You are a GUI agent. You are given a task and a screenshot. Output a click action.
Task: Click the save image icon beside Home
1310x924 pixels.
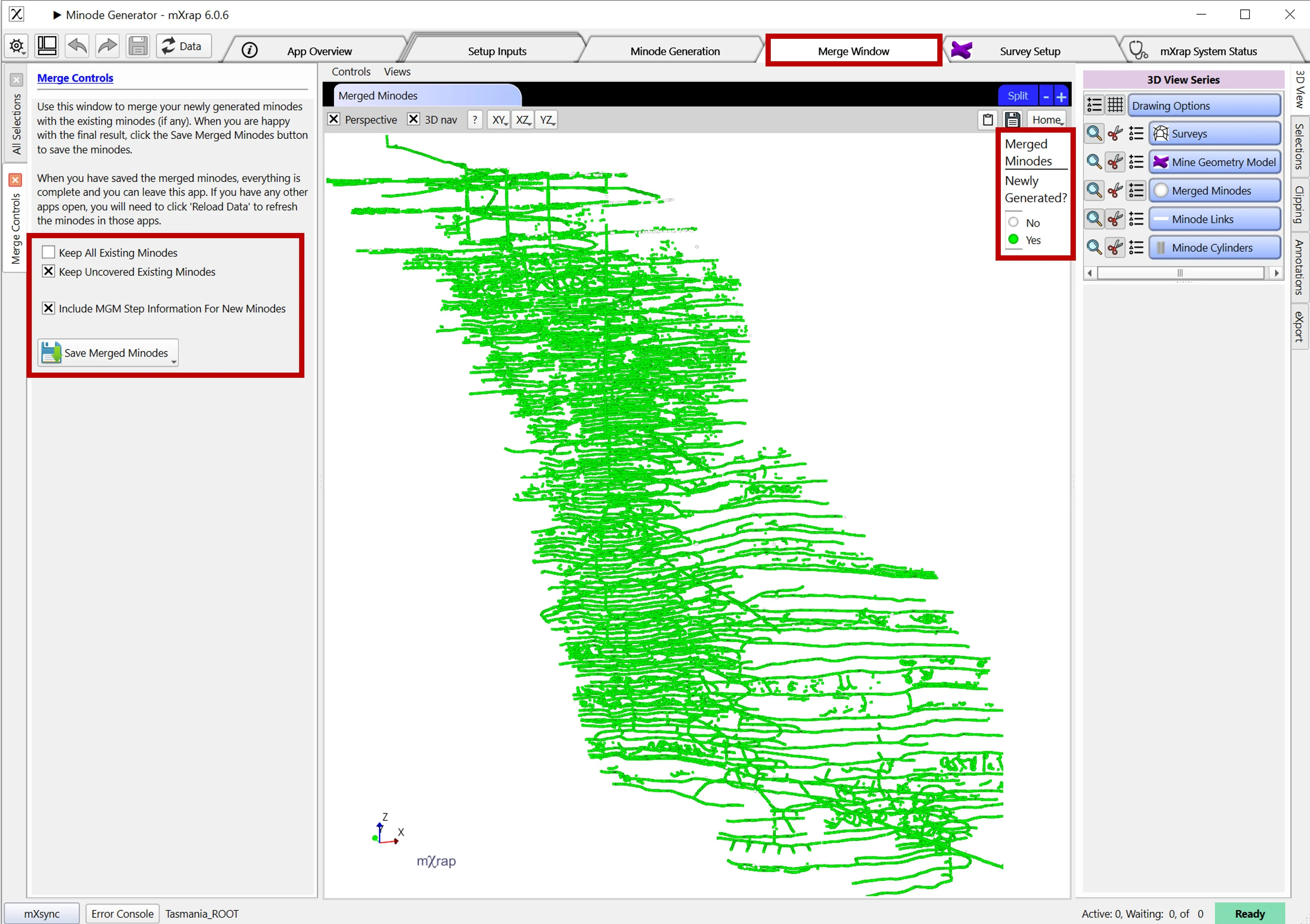(1012, 120)
